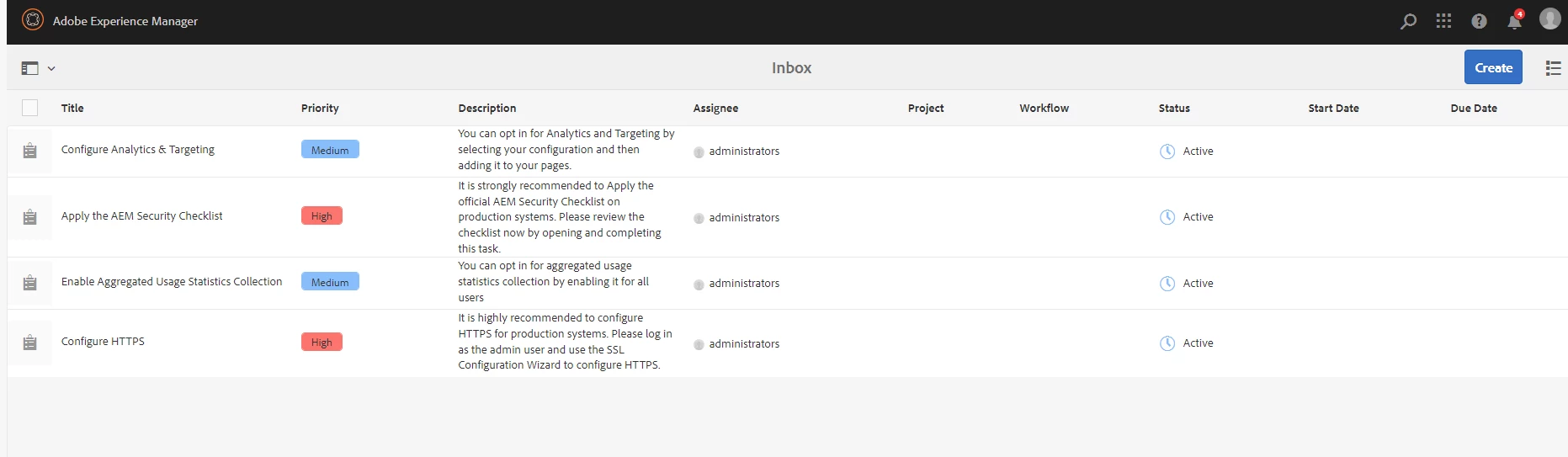This screenshot has width=1568, height=457.
Task: Sort by the Title column header
Action: 72,108
